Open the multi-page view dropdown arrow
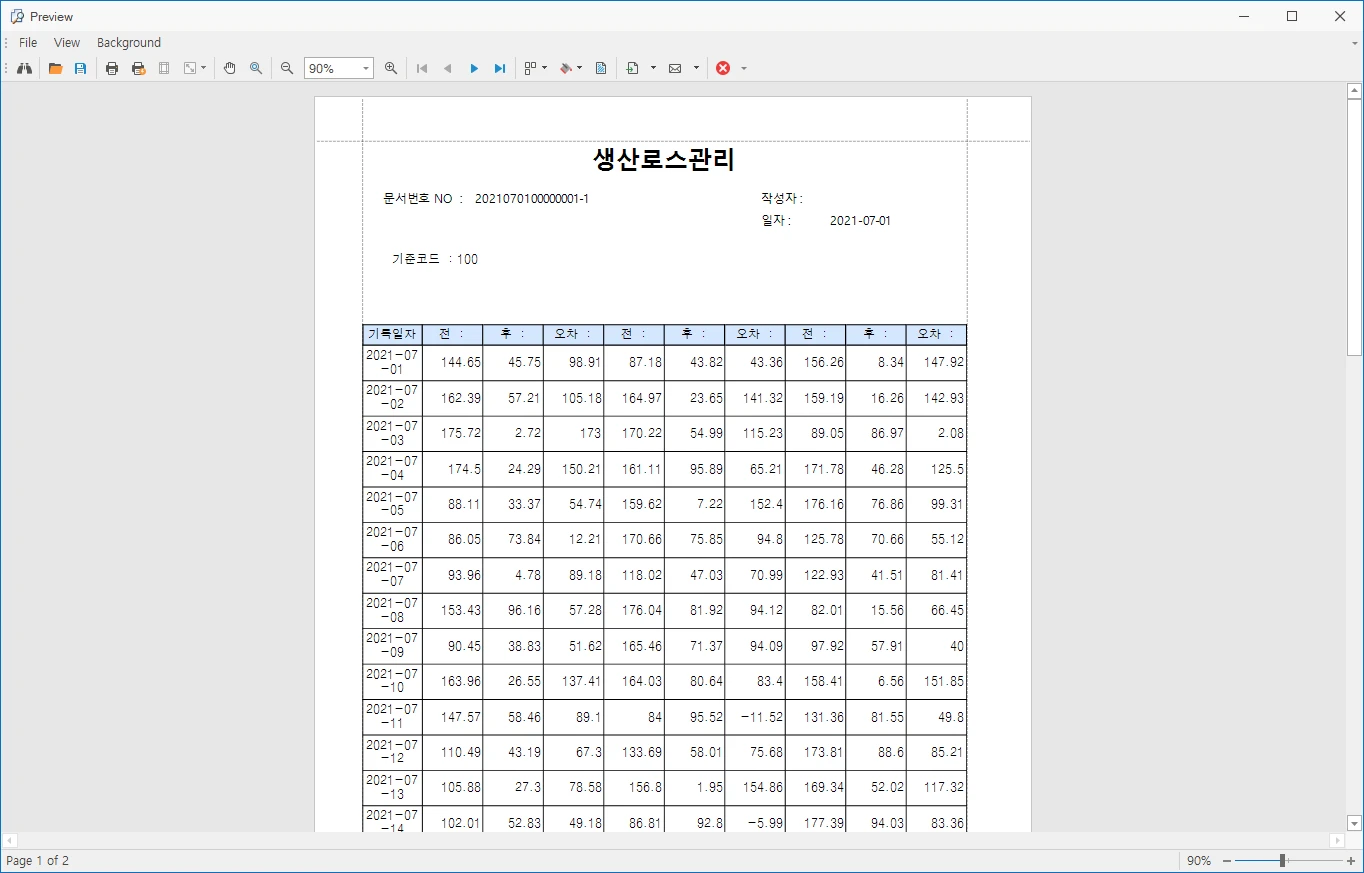The height and width of the screenshot is (873, 1364). (544, 68)
